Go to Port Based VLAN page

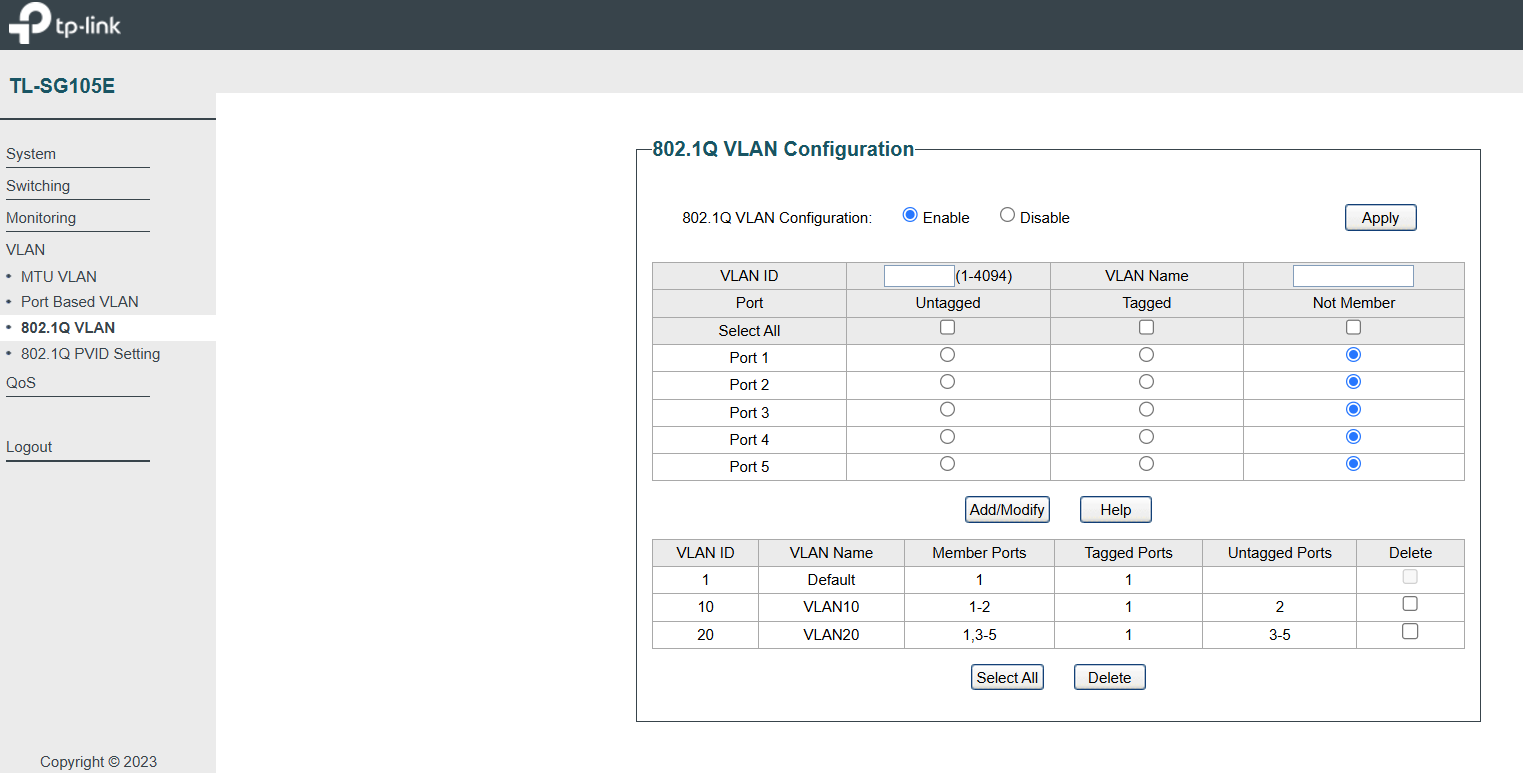80,302
